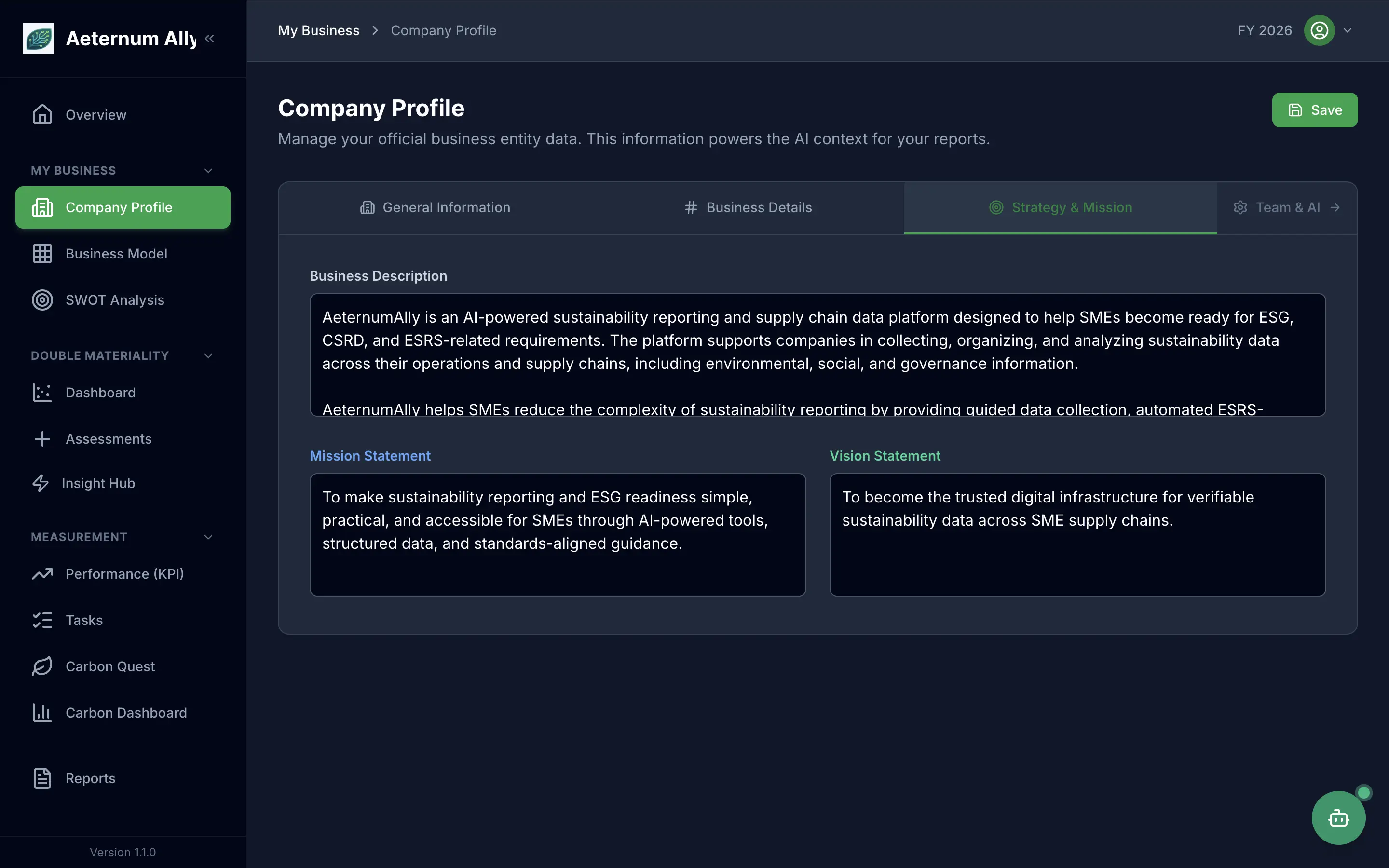
Task: Click the Version 1.1.0 label
Action: [123, 853]
